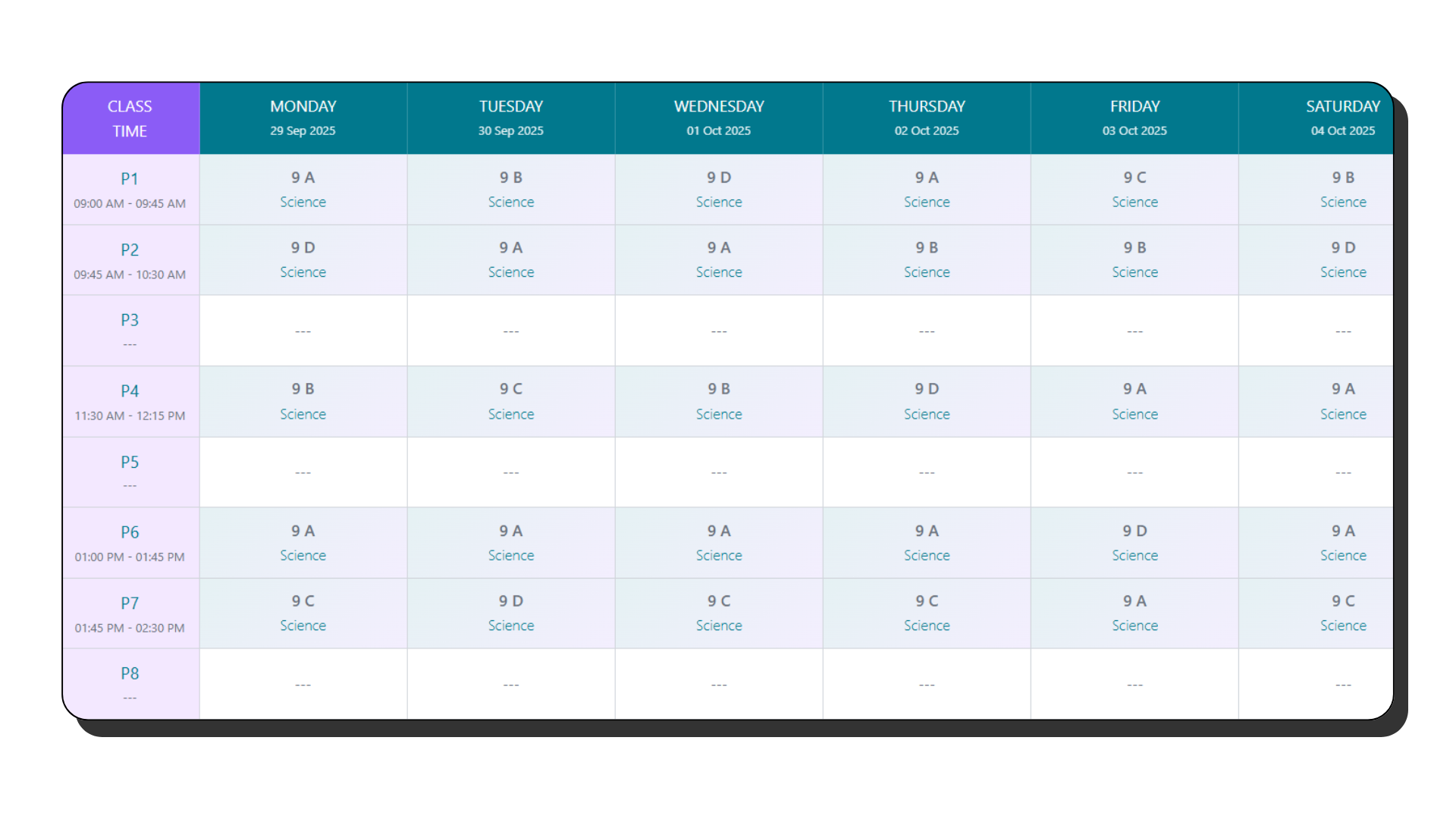Click the P4 11:30 AM period label
The height and width of the screenshot is (819, 1456).
tap(130, 401)
